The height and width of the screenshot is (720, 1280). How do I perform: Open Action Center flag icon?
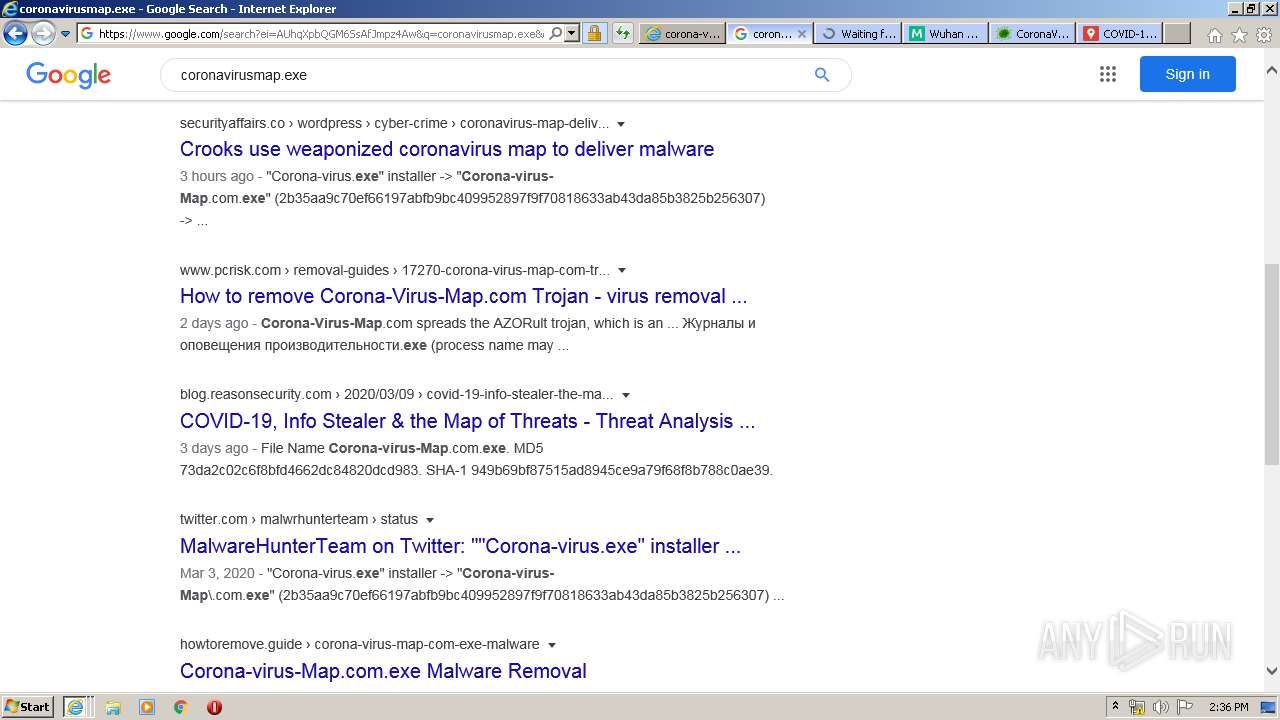pyautogui.click(x=1183, y=707)
